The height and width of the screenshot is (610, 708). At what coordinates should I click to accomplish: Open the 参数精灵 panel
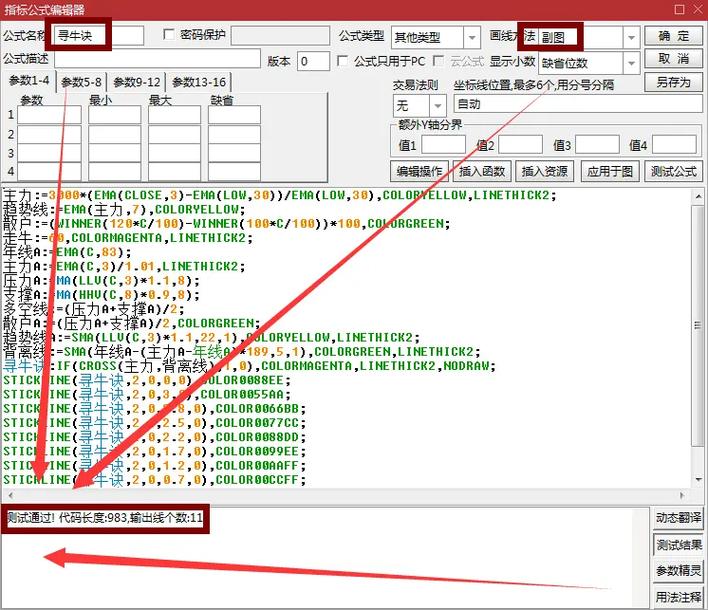tap(679, 570)
